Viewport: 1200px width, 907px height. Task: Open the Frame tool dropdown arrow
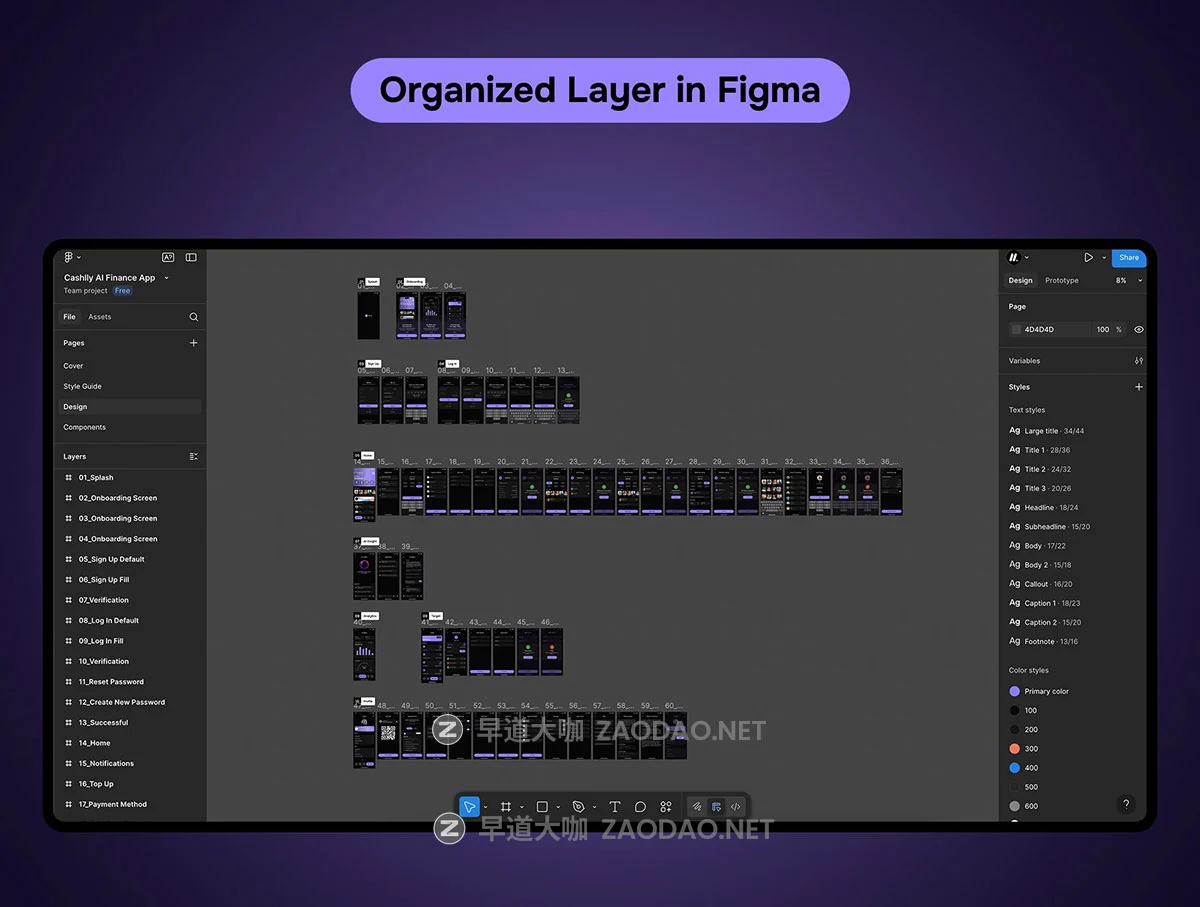(x=521, y=808)
